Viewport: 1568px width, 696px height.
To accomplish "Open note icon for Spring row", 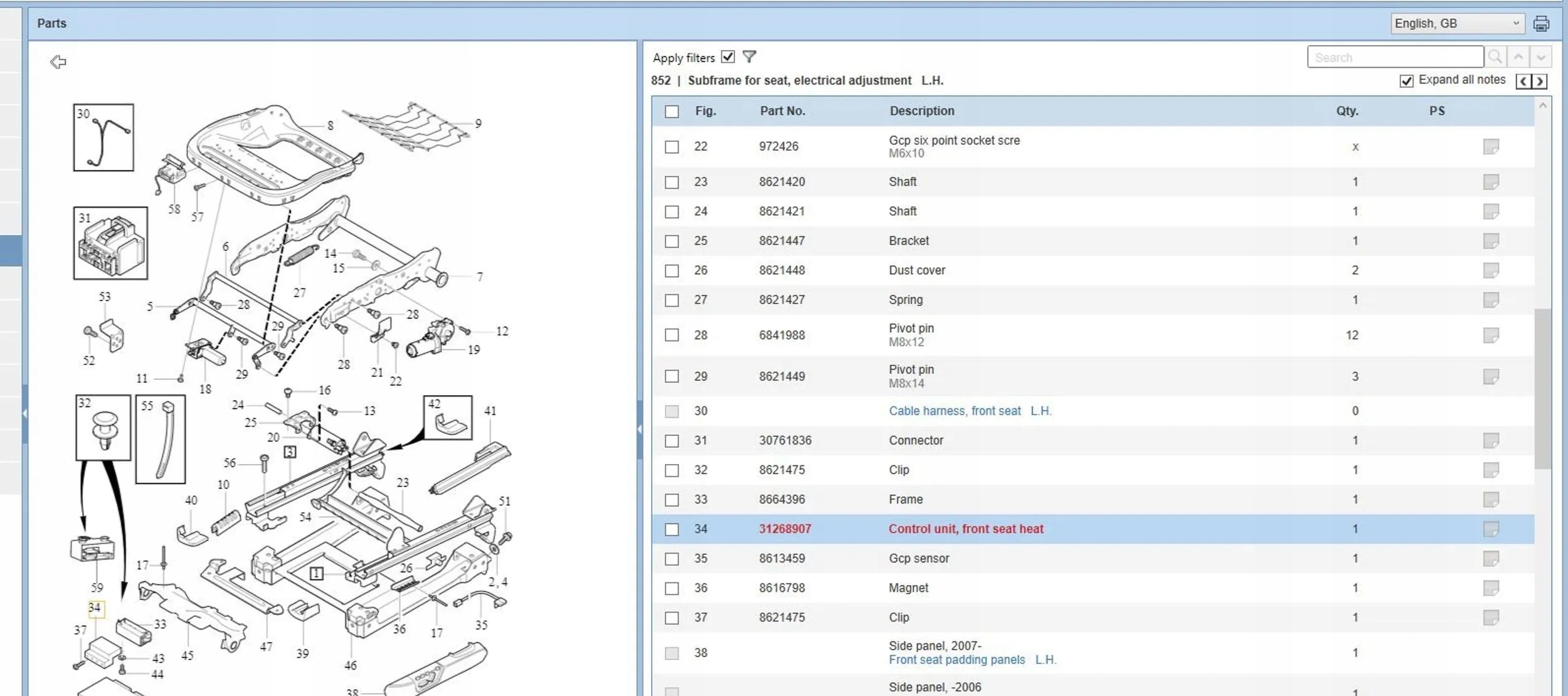I will (1491, 300).
